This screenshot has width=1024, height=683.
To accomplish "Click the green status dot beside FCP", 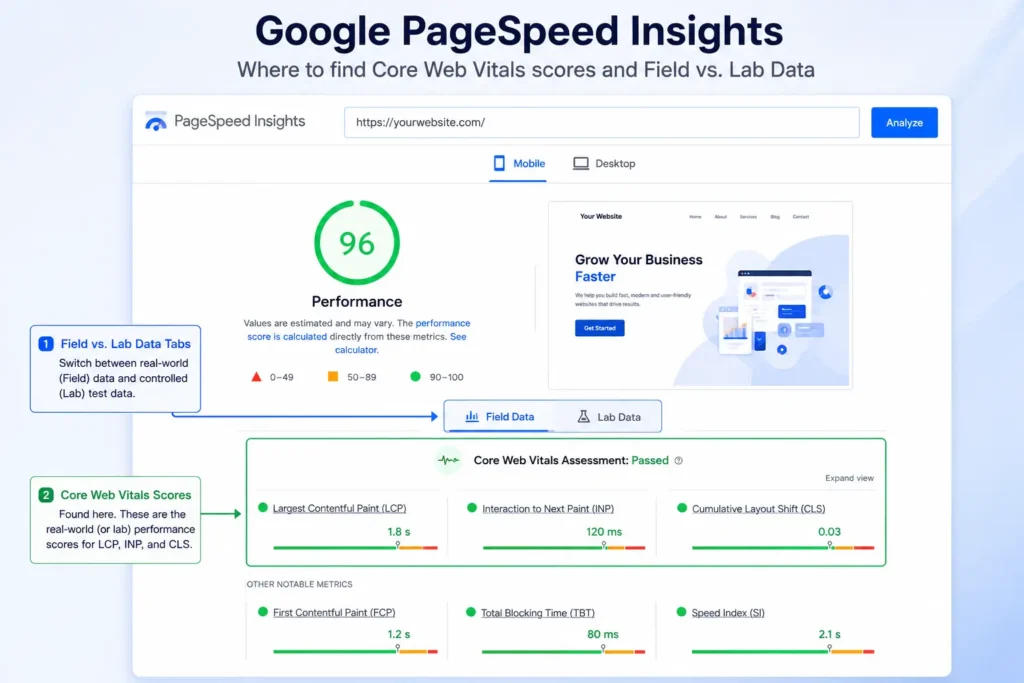I will coord(263,612).
